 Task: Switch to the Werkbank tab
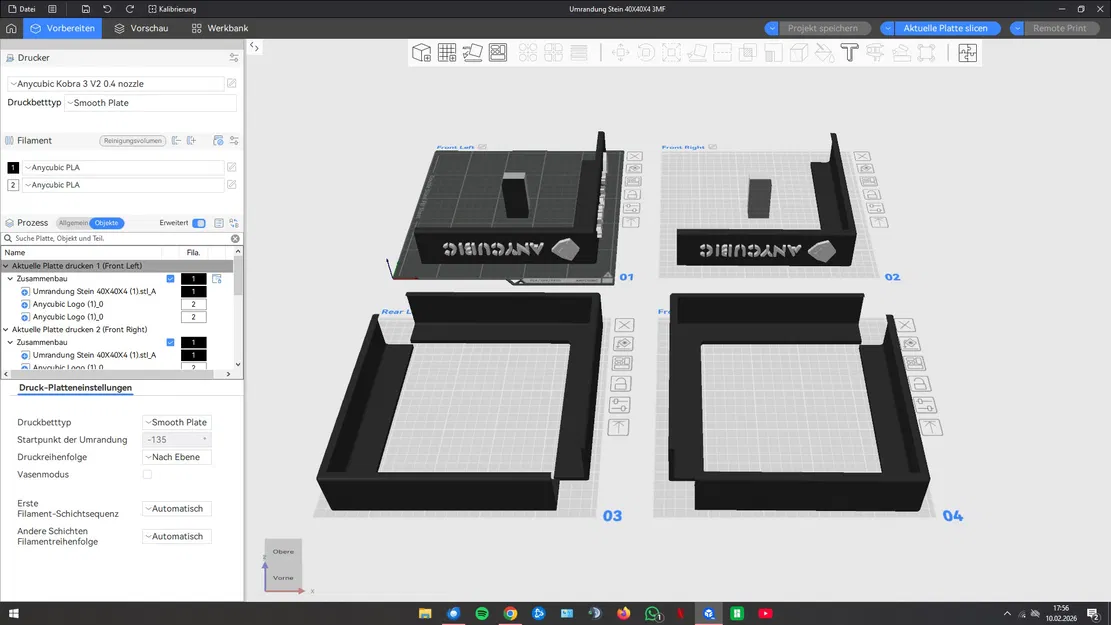click(x=220, y=28)
